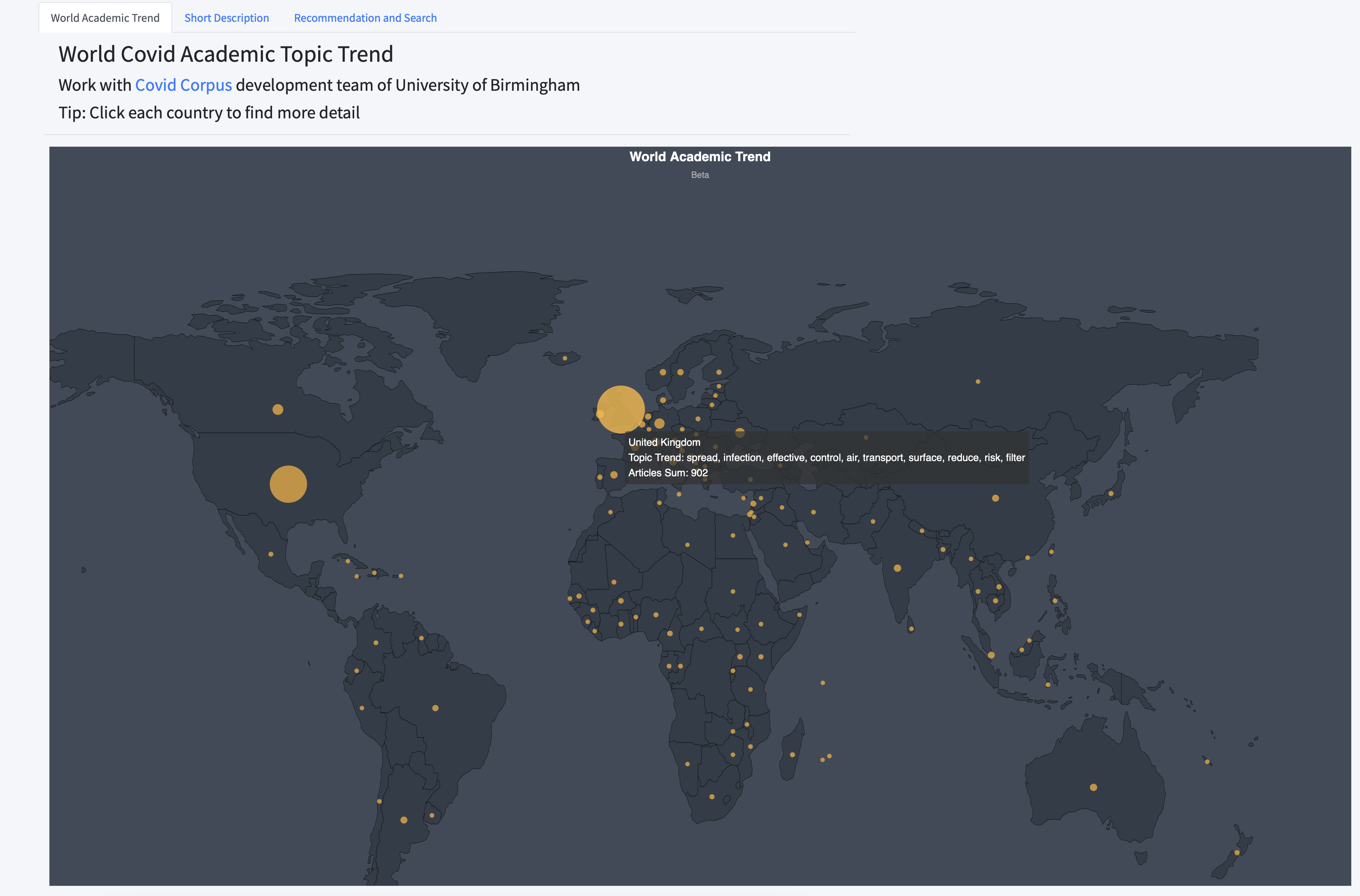Click the Australia data marker
The width and height of the screenshot is (1360, 896).
pos(1093,787)
